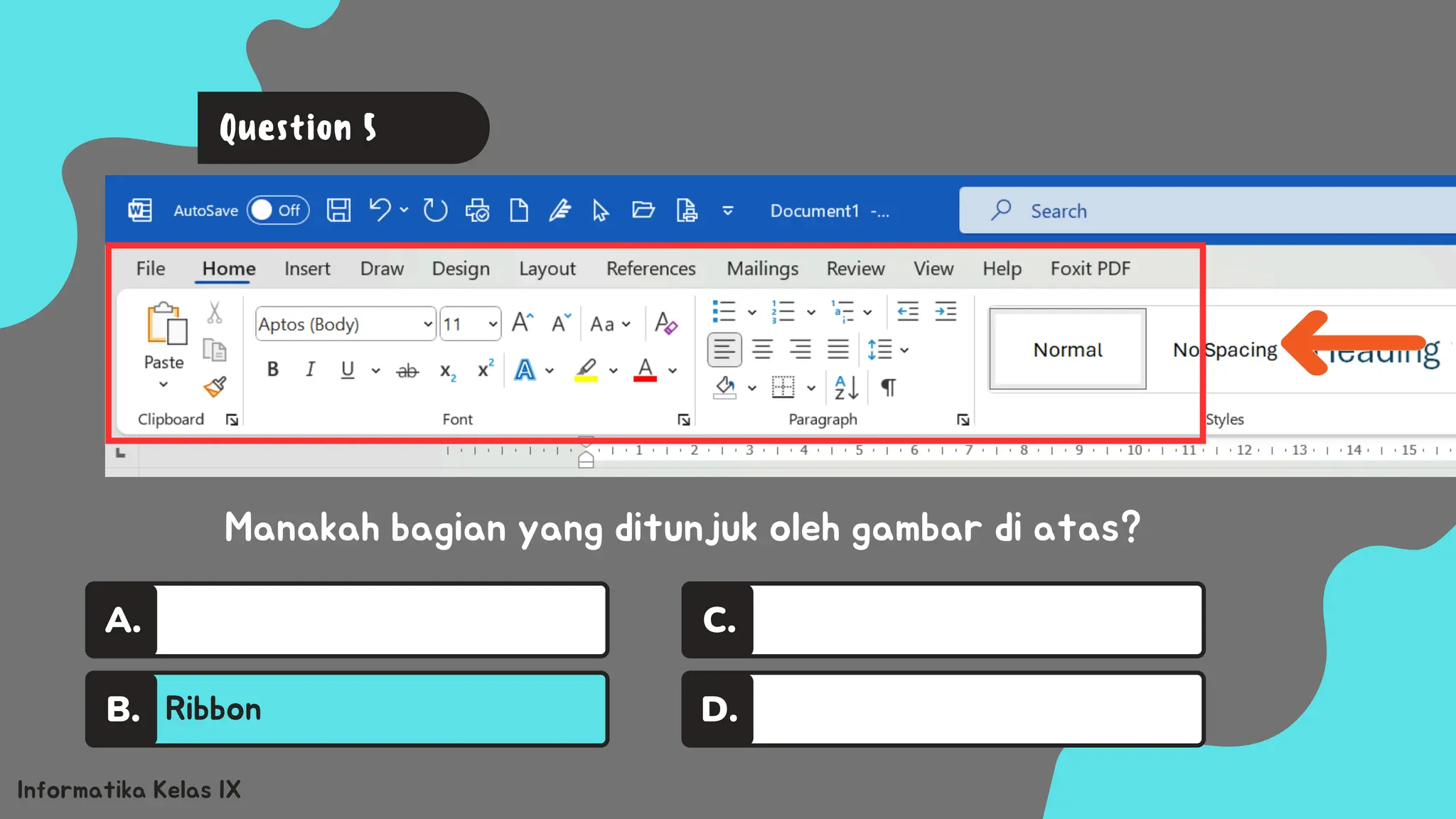
Task: Click the Subscript icon
Action: [447, 370]
